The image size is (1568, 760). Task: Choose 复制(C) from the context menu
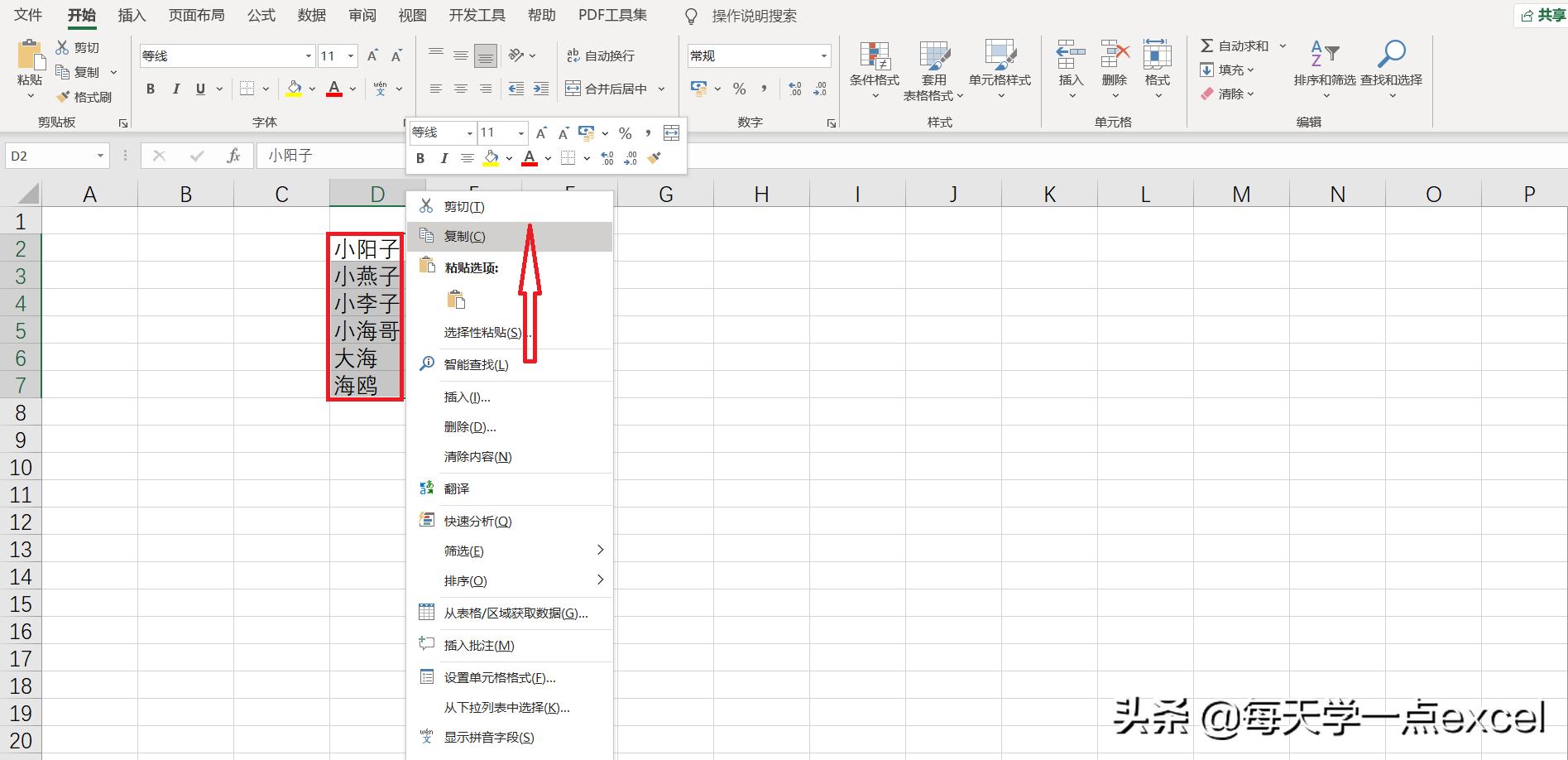[465, 236]
